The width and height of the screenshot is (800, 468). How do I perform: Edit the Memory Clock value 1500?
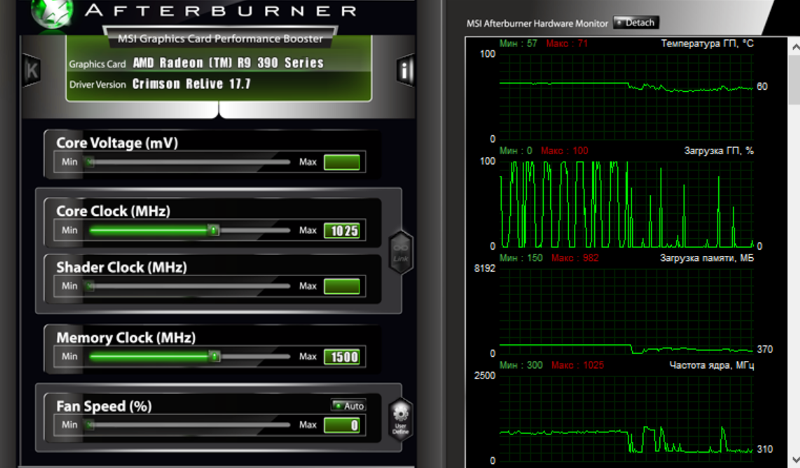342,357
